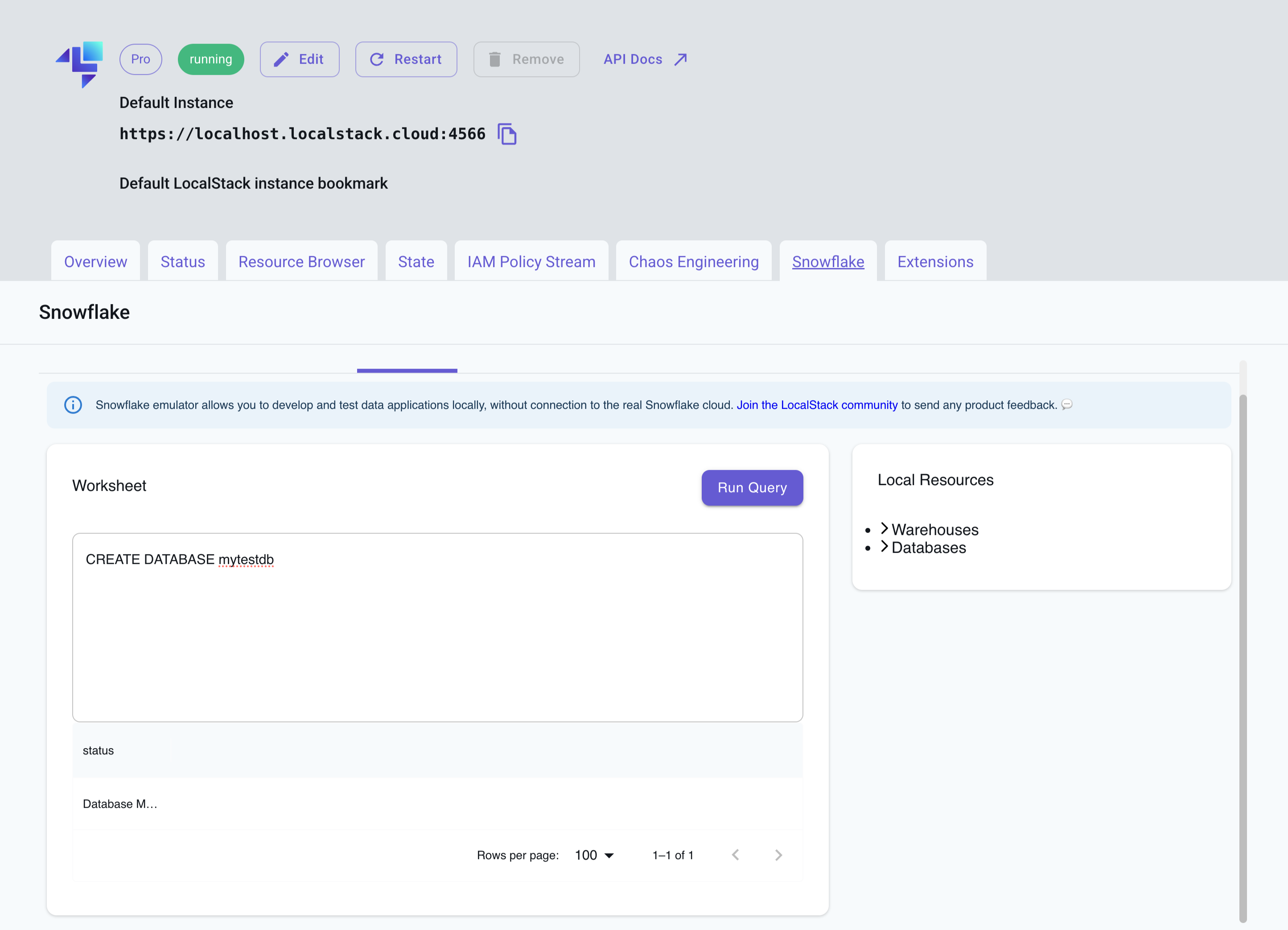Image resolution: width=1288 pixels, height=930 pixels.
Task: Expand the Warehouses tree node
Action: (884, 529)
